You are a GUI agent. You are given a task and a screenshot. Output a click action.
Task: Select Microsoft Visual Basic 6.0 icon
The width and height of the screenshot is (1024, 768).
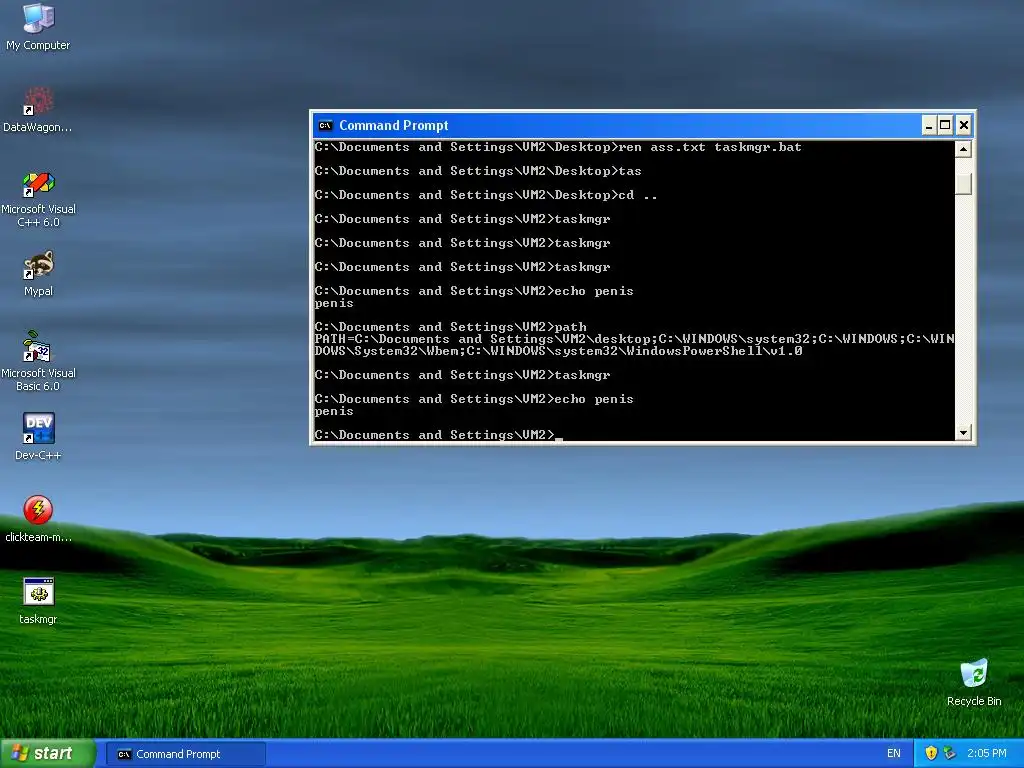pyautogui.click(x=38, y=361)
